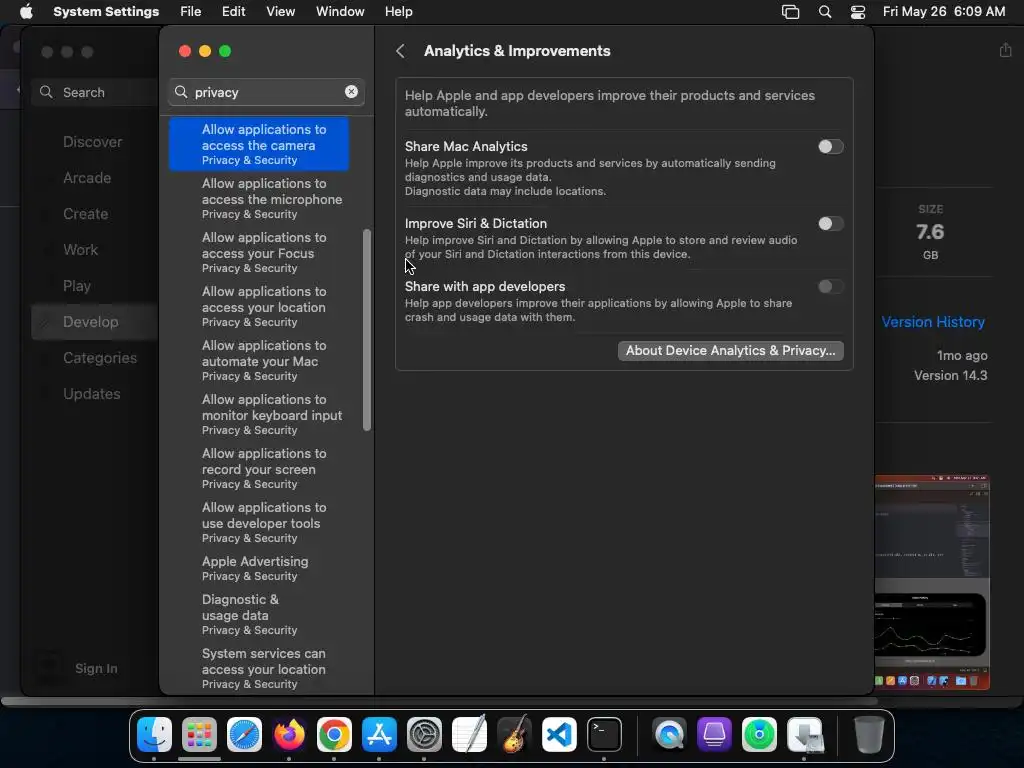
Task: Open TextEdit from the Dock
Action: click(x=470, y=735)
